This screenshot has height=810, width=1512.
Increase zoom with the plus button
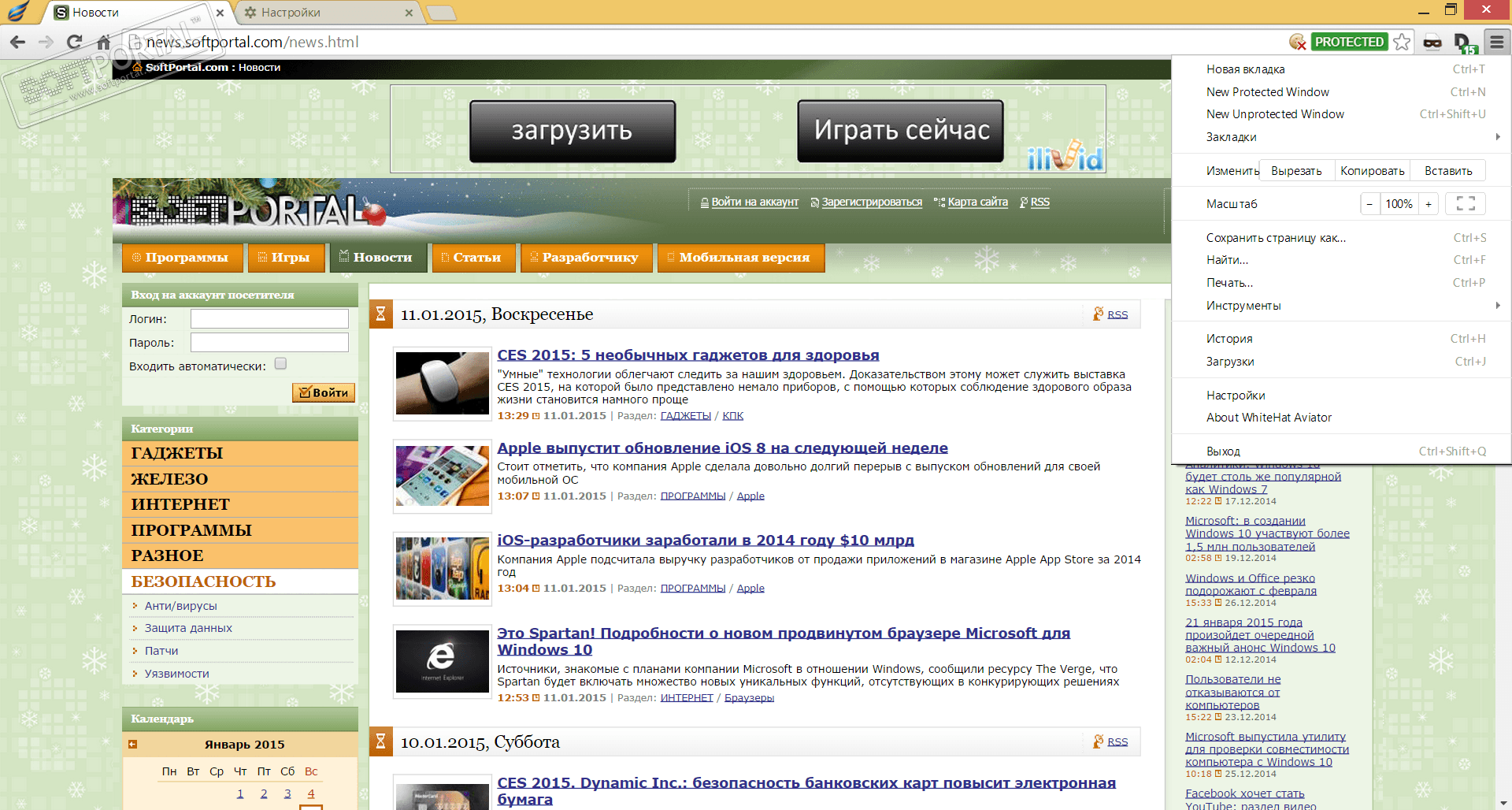[1429, 204]
